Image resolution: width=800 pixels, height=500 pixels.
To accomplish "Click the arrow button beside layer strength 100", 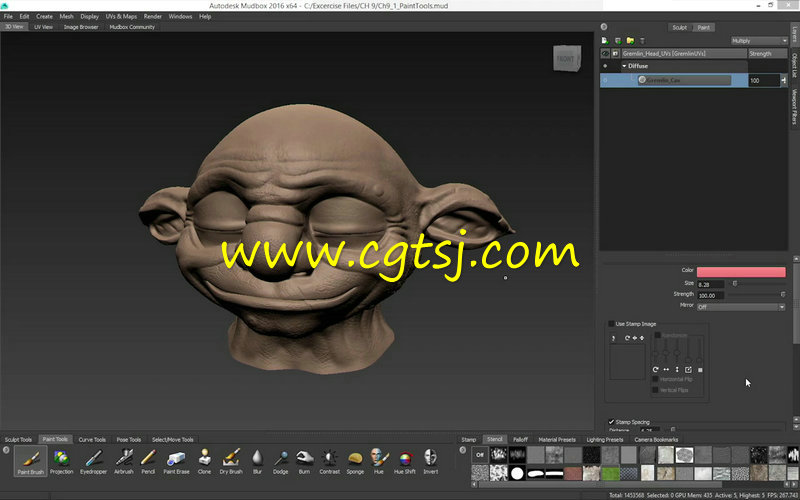I will (x=784, y=80).
